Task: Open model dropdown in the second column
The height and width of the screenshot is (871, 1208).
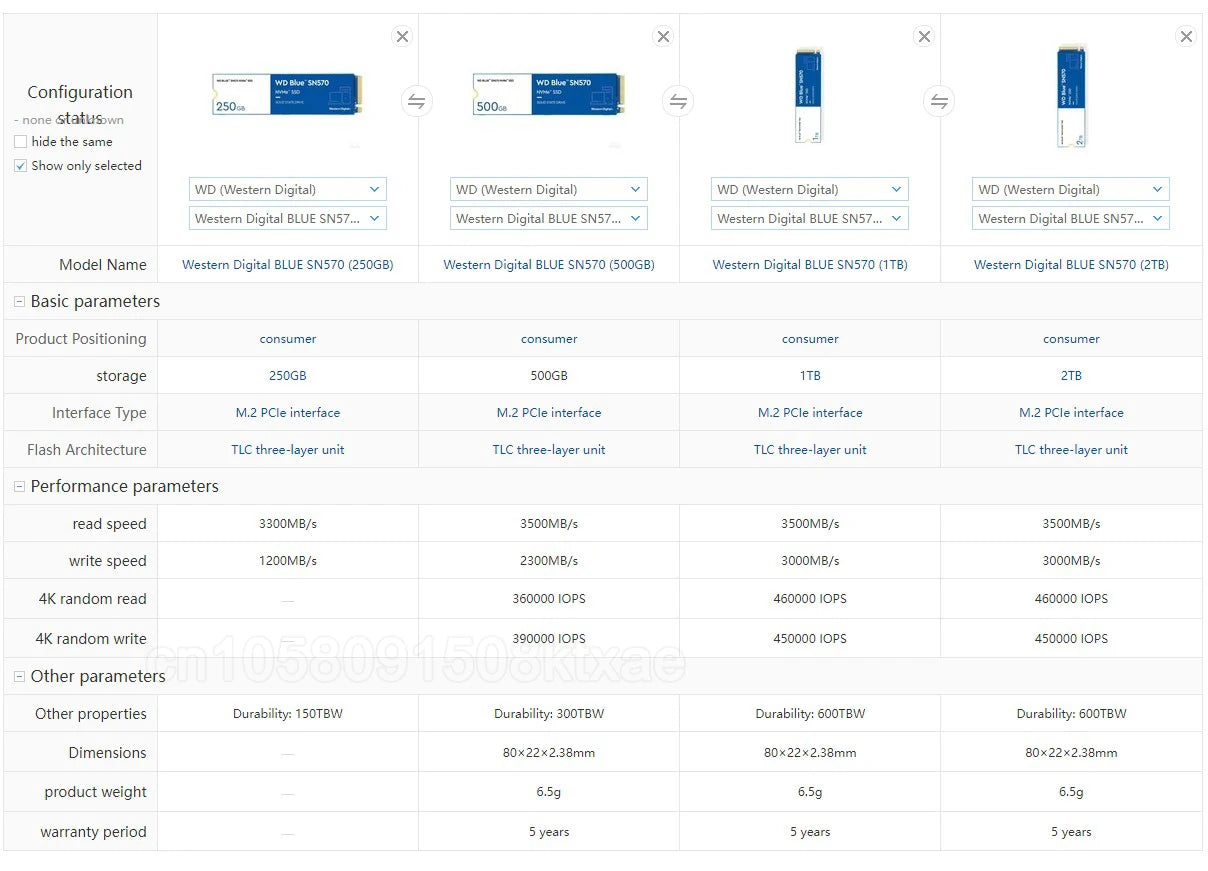Action: click(x=549, y=218)
